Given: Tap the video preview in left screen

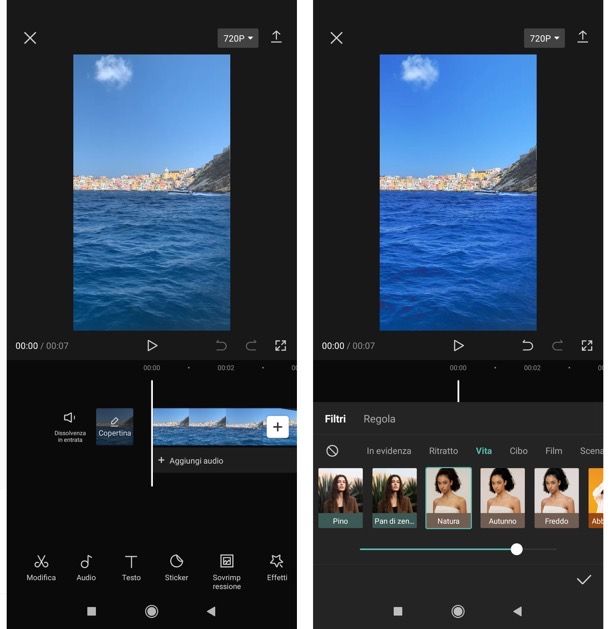Looking at the screenshot, I should coord(152,193).
